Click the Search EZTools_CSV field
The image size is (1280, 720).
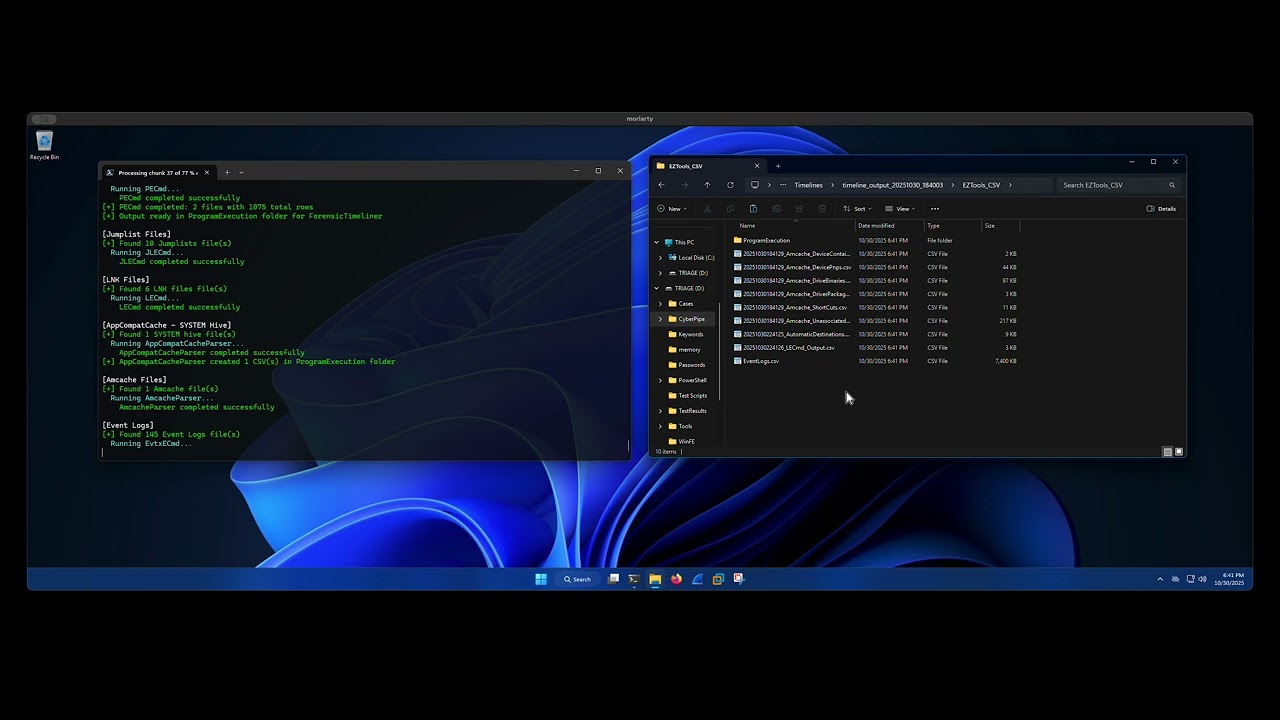[x=1118, y=185]
